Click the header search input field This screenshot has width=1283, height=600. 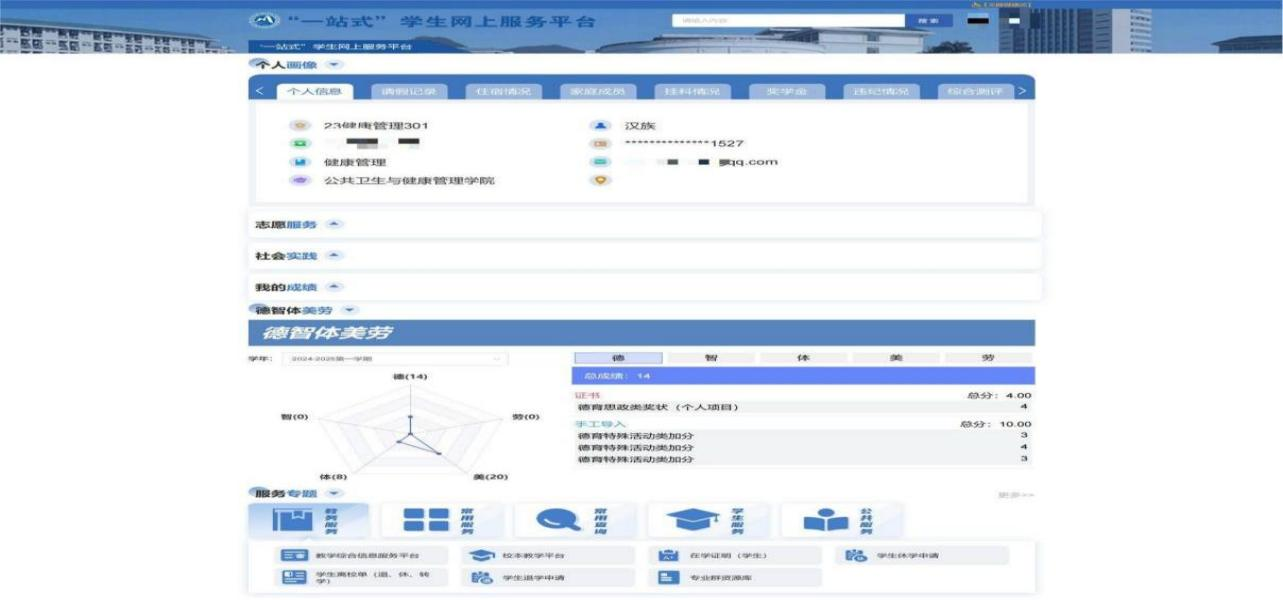pos(787,20)
